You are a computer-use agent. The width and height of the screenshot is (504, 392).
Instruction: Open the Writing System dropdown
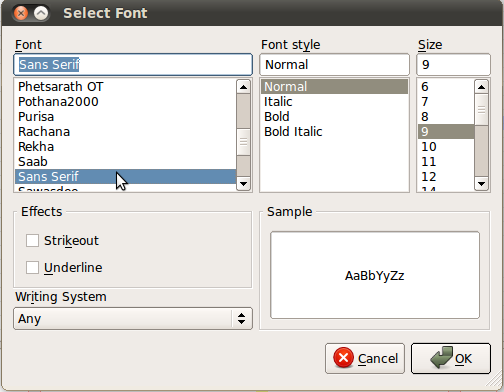(133, 319)
